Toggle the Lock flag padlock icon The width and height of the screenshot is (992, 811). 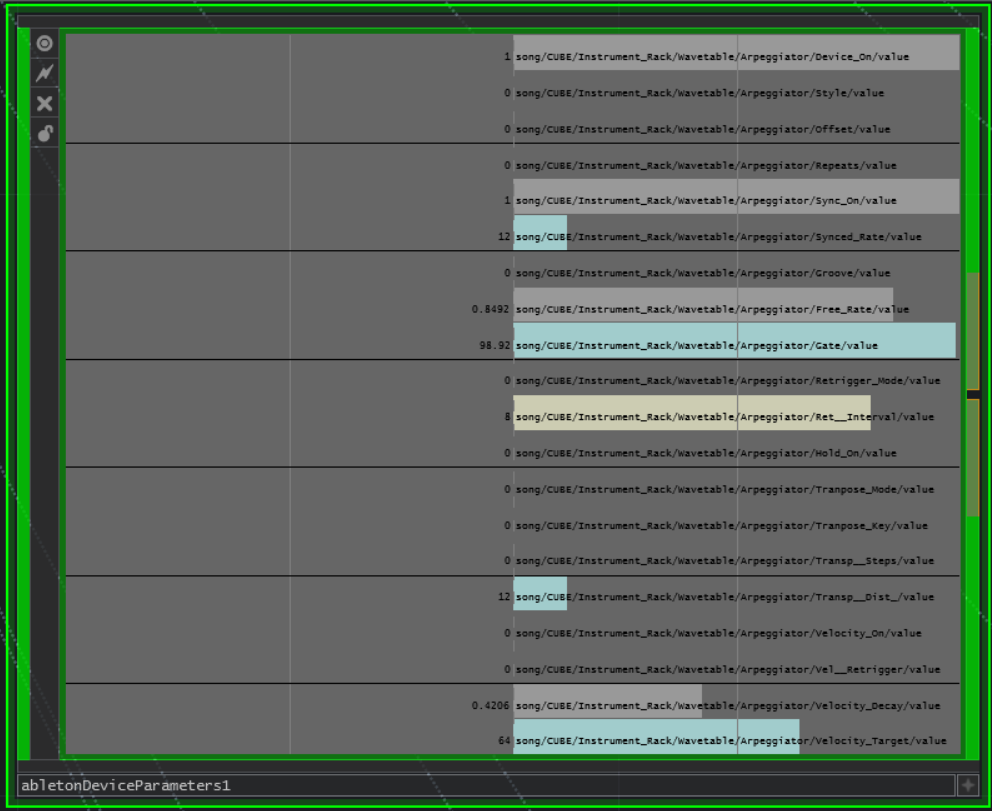(x=44, y=133)
